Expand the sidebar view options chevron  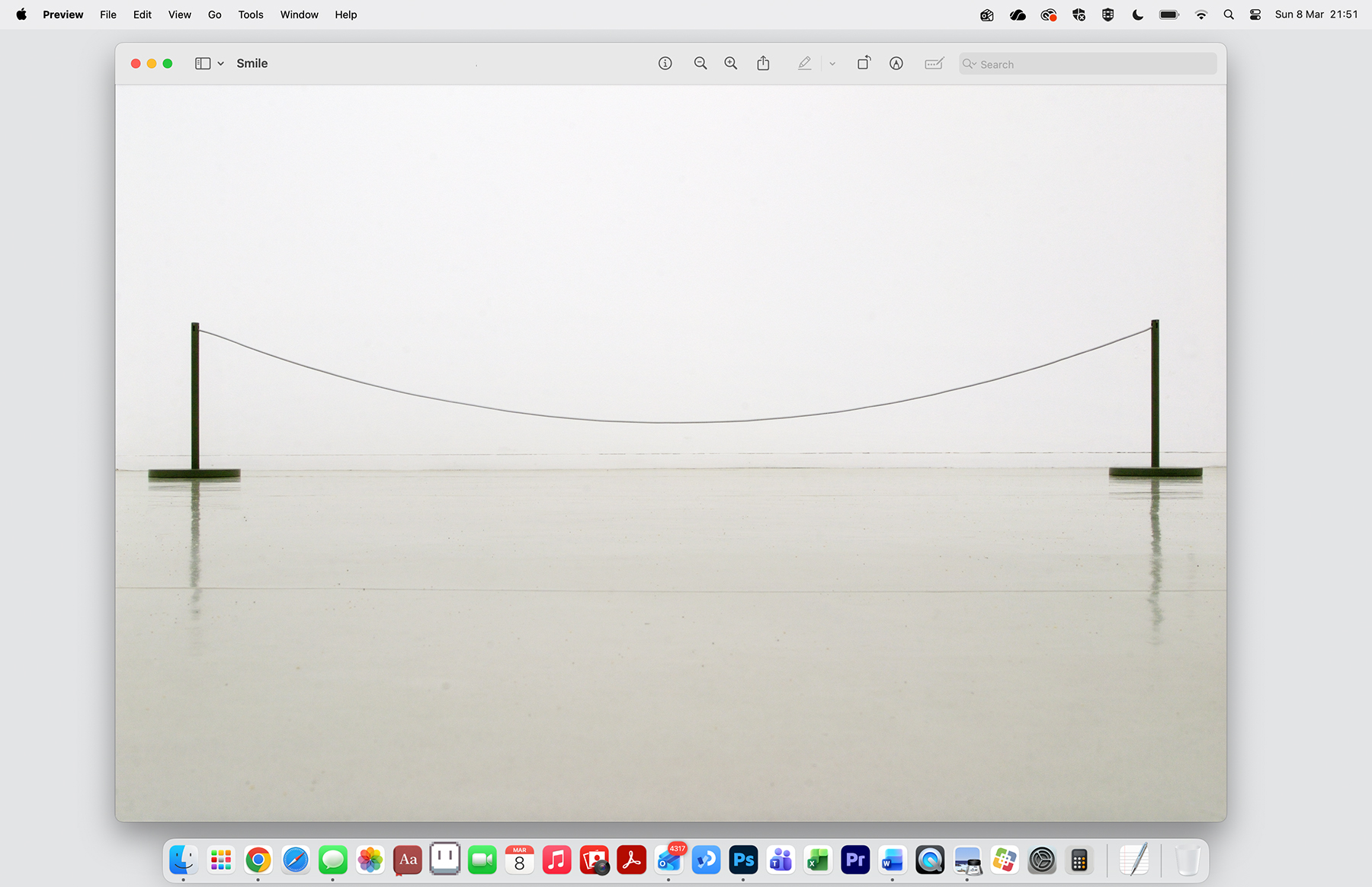[x=221, y=63]
